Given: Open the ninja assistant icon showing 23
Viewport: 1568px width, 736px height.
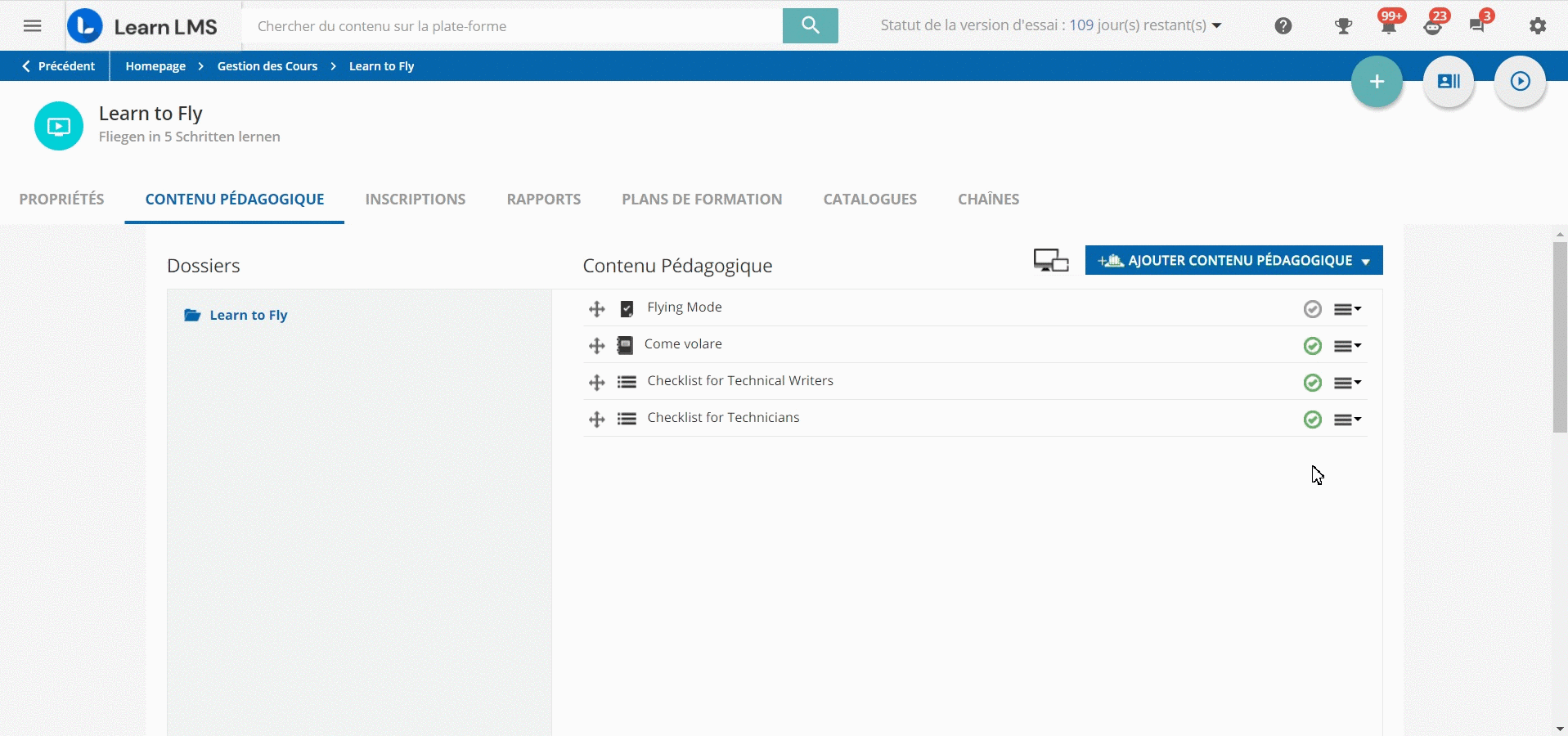Looking at the screenshot, I should [x=1434, y=25].
